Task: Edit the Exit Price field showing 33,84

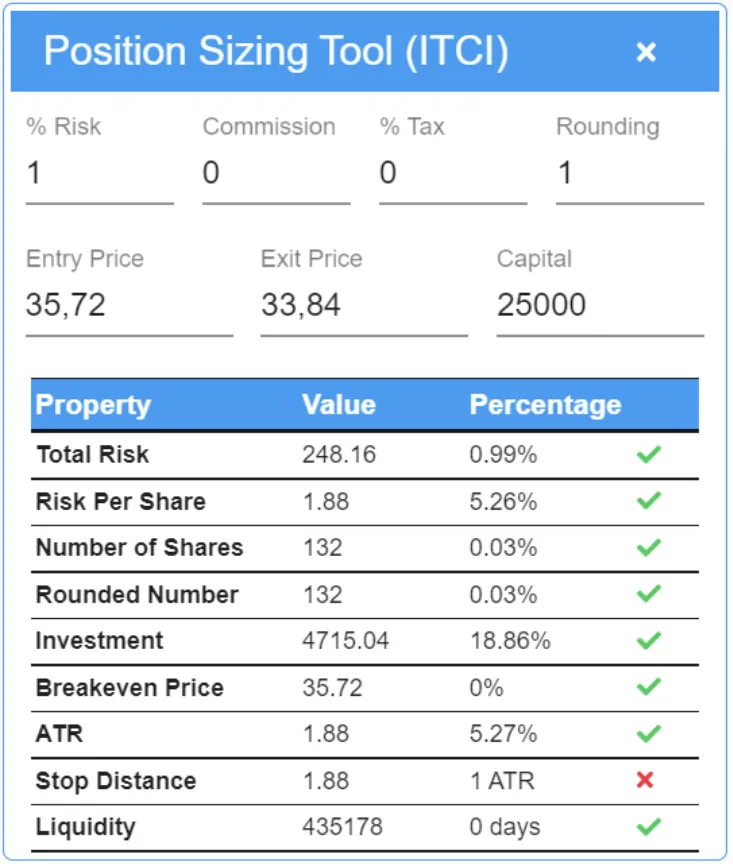Action: point(364,306)
